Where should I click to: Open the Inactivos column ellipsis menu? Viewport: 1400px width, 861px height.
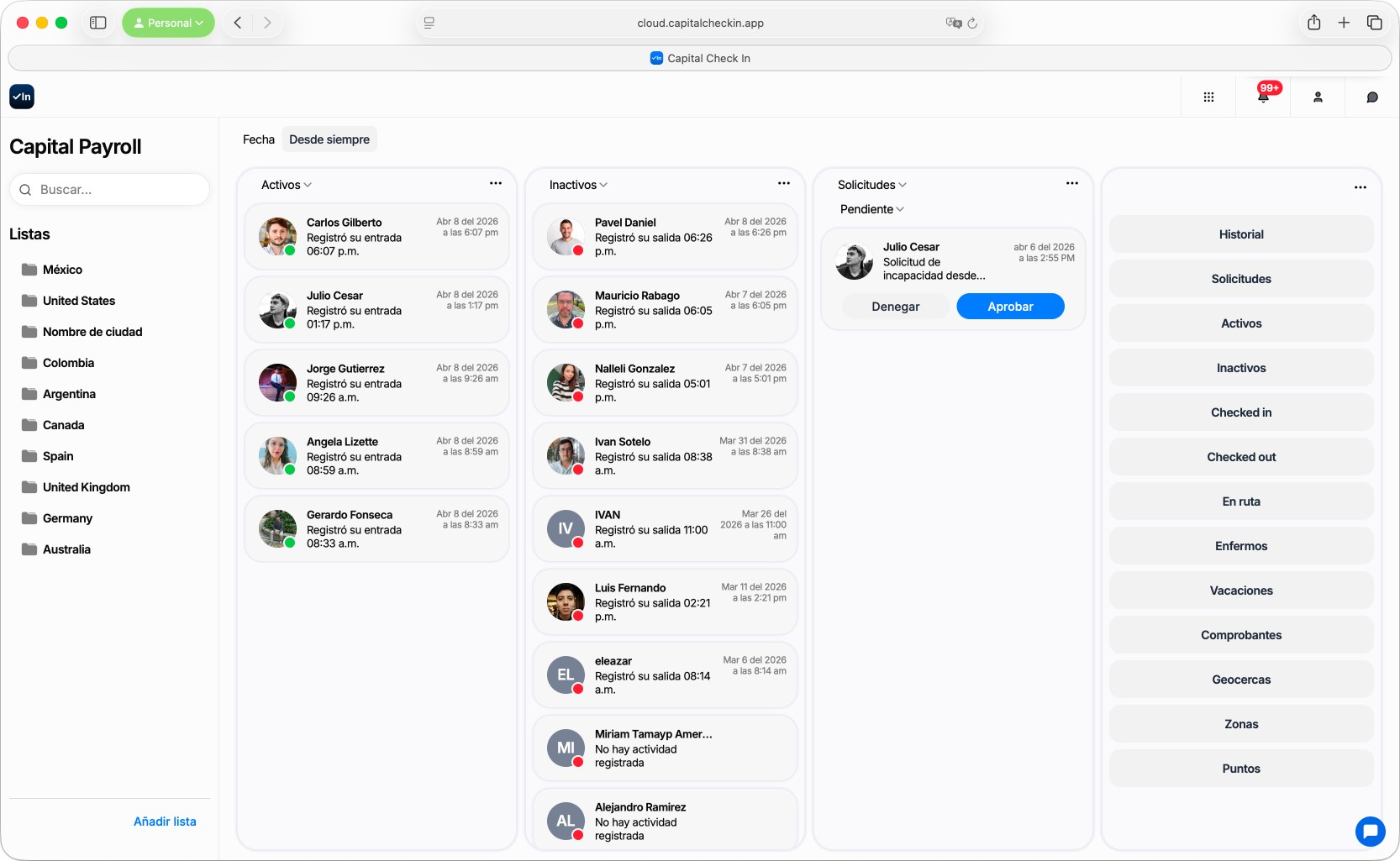(783, 183)
